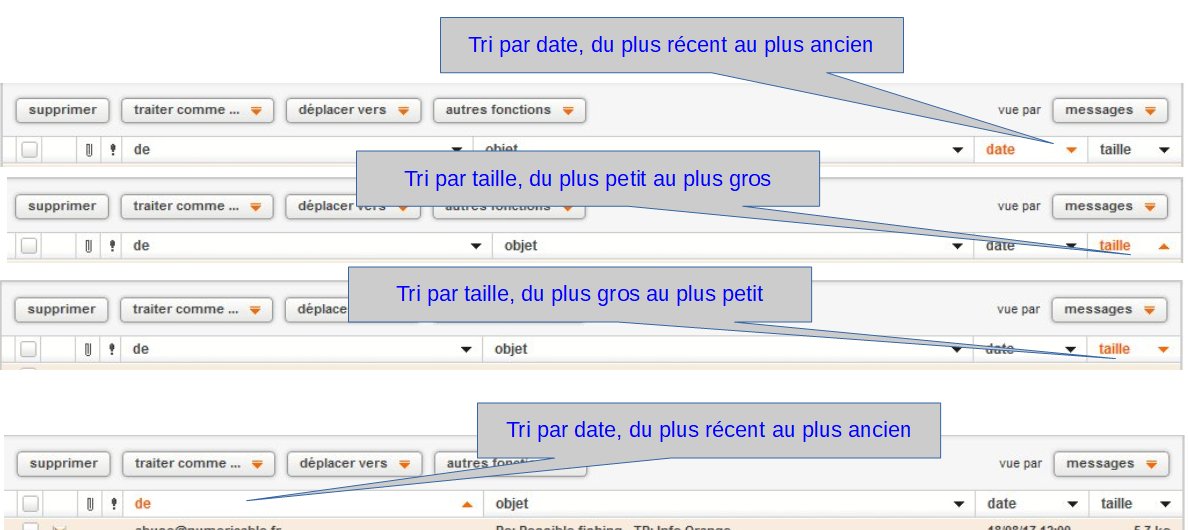Click the priority exclamation icon in the toolbar with orange 'de'
Screen dimensions: 1188x530
click(114, 504)
